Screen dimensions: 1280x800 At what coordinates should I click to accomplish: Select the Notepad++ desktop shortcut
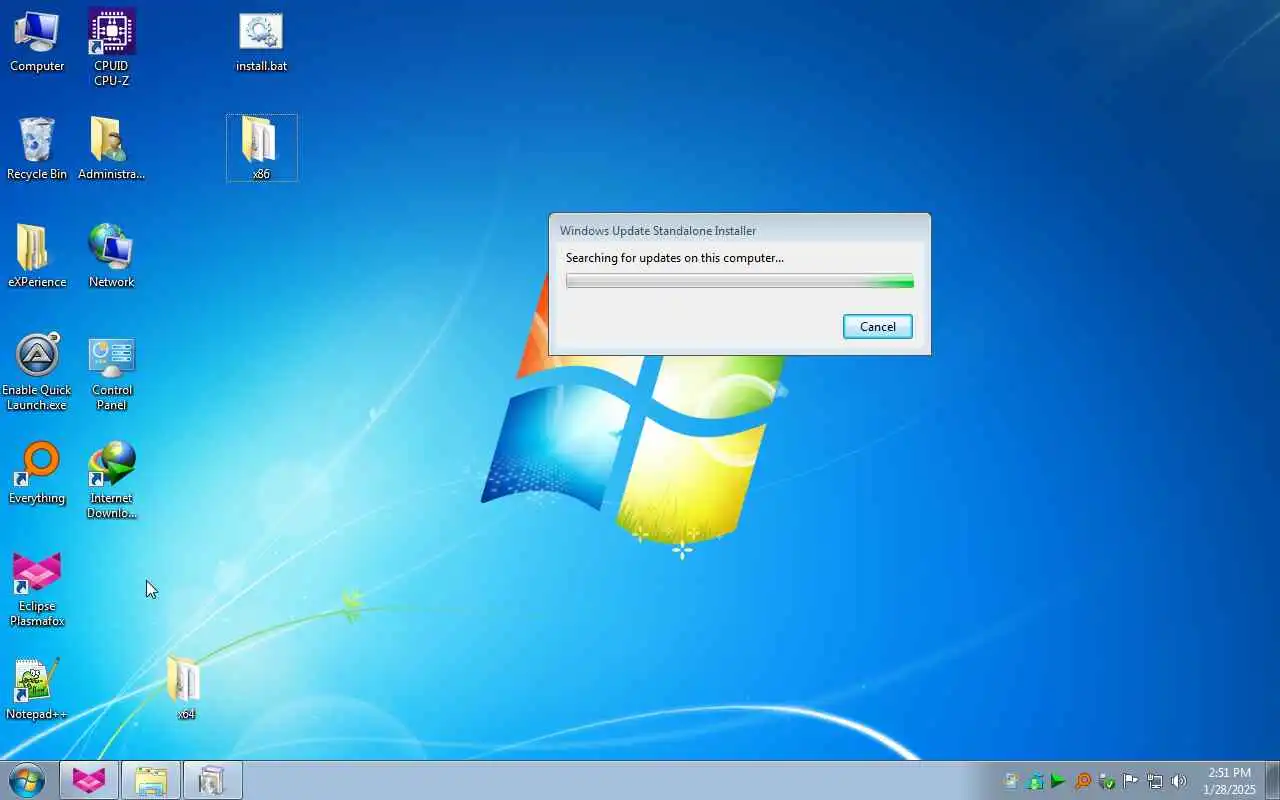pyautogui.click(x=37, y=689)
